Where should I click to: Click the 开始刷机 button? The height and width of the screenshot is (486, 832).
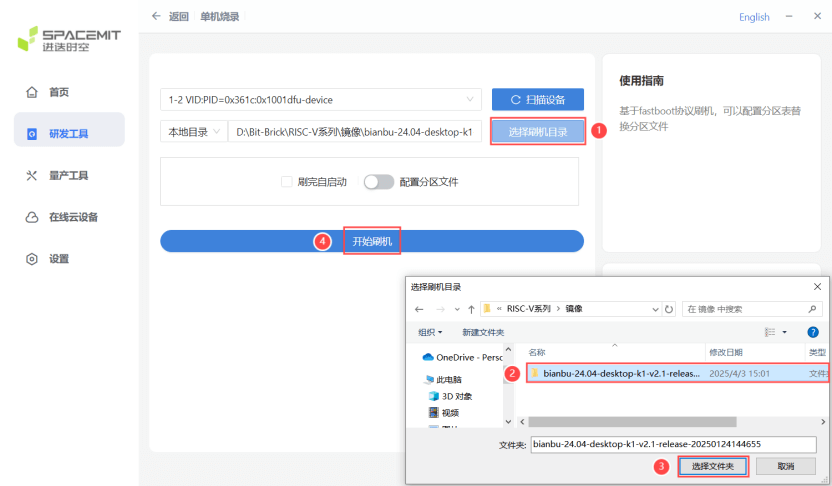[372, 241]
